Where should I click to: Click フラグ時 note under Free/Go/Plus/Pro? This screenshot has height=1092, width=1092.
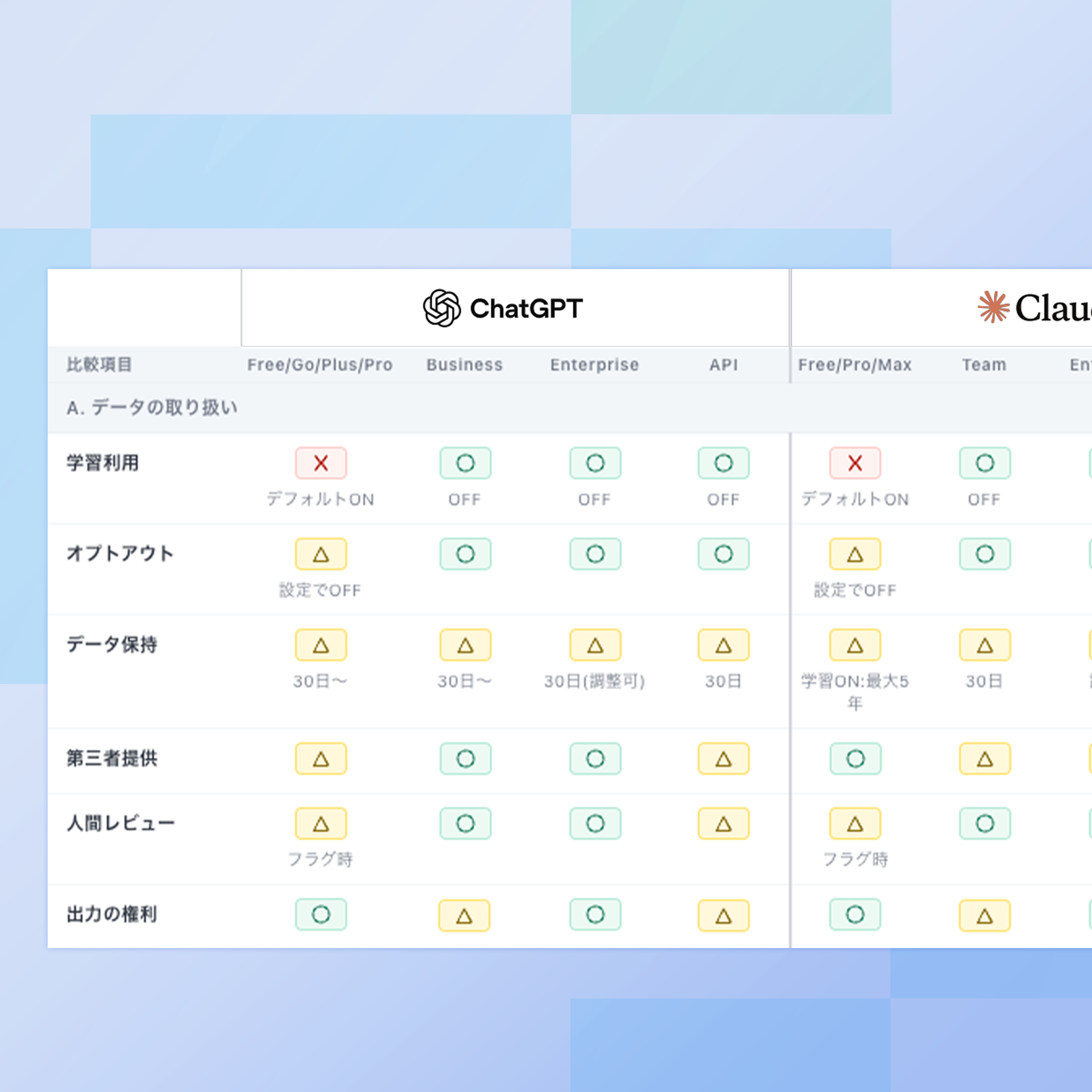[x=321, y=859]
